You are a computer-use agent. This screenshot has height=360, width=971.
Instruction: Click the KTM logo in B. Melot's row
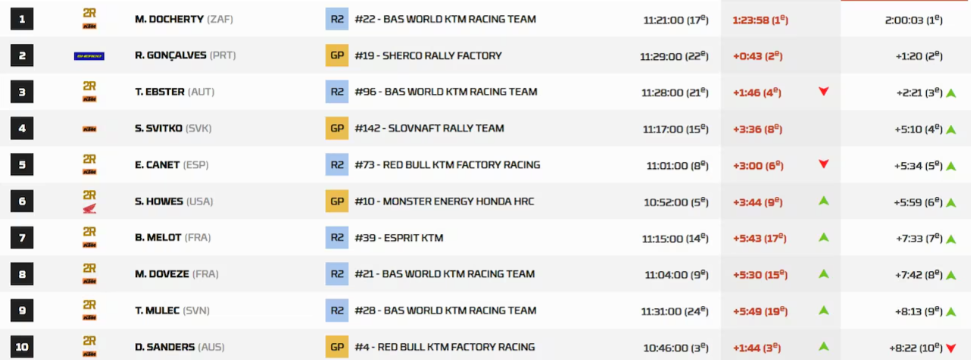89,245
